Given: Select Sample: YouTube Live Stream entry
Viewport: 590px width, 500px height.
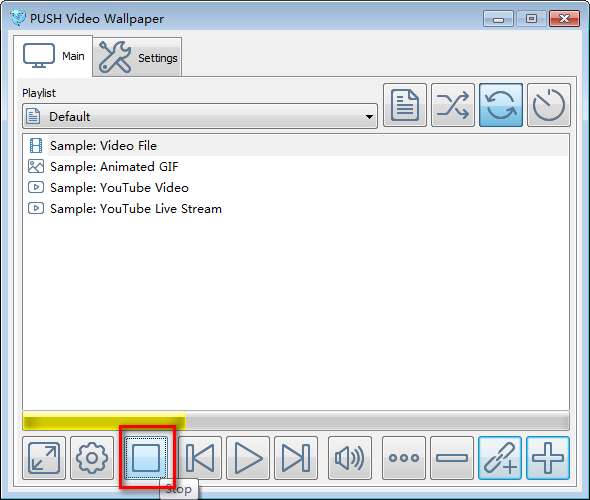Looking at the screenshot, I should pyautogui.click(x=296, y=208).
